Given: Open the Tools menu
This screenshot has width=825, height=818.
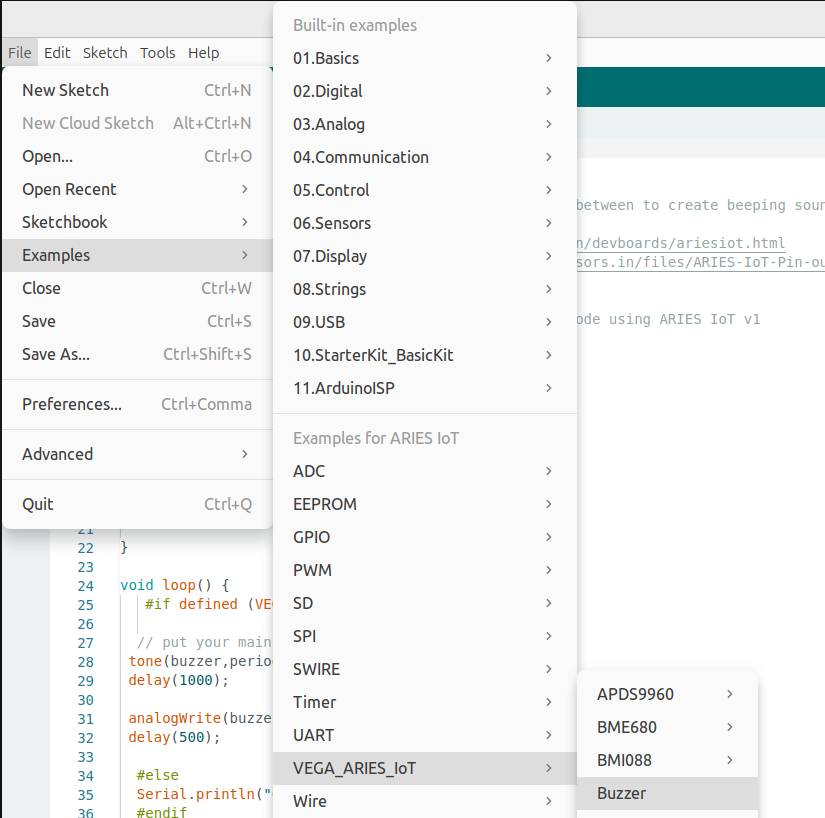Looking at the screenshot, I should (x=157, y=53).
